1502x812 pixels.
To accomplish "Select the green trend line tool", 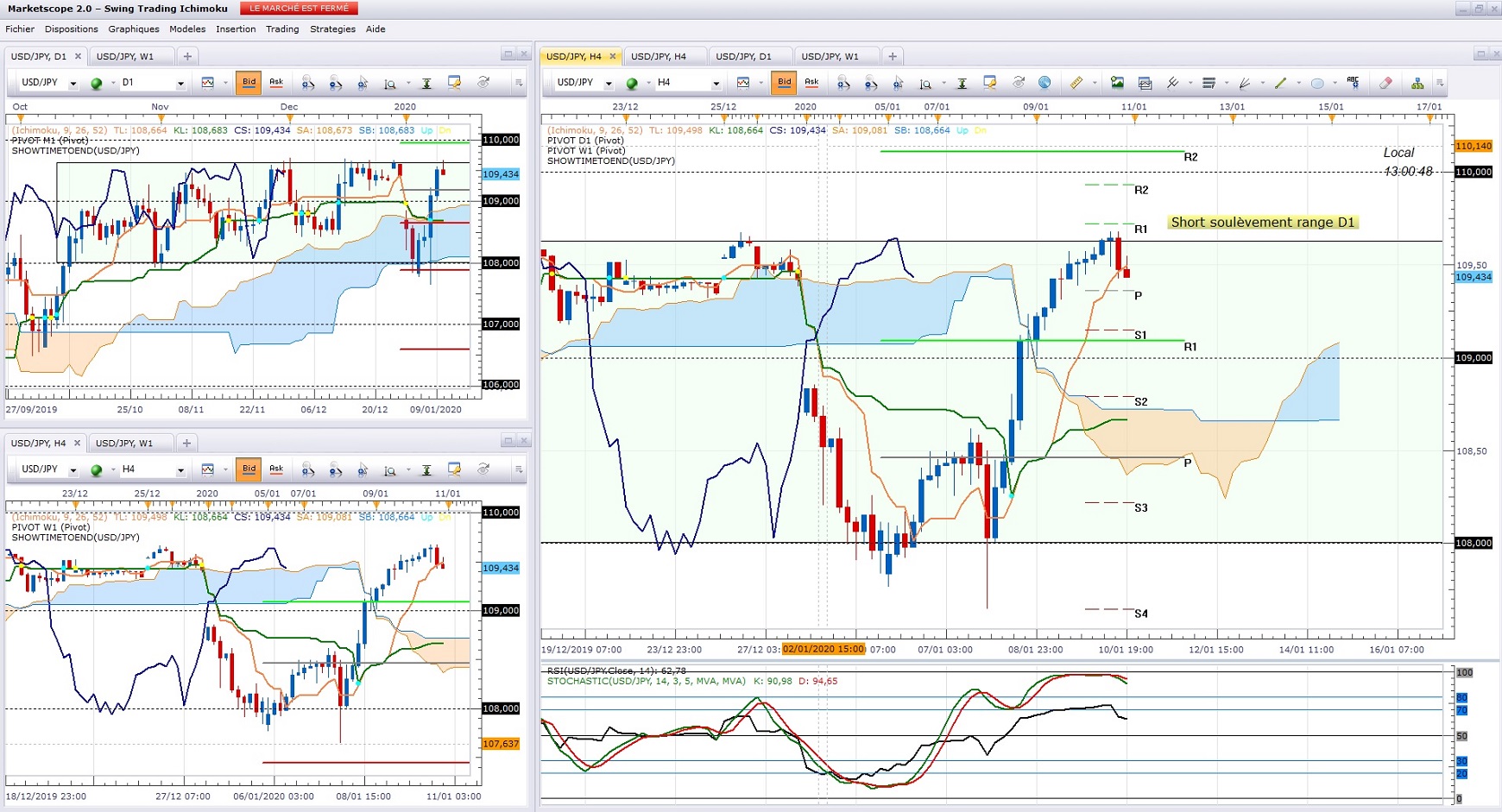I will (1281, 83).
